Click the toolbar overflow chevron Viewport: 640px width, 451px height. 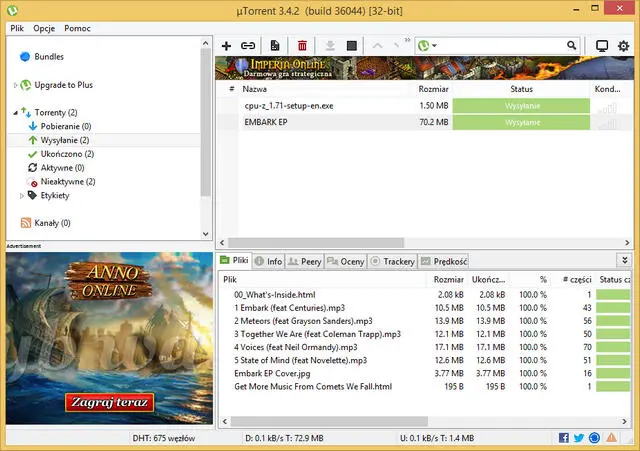tap(407, 40)
